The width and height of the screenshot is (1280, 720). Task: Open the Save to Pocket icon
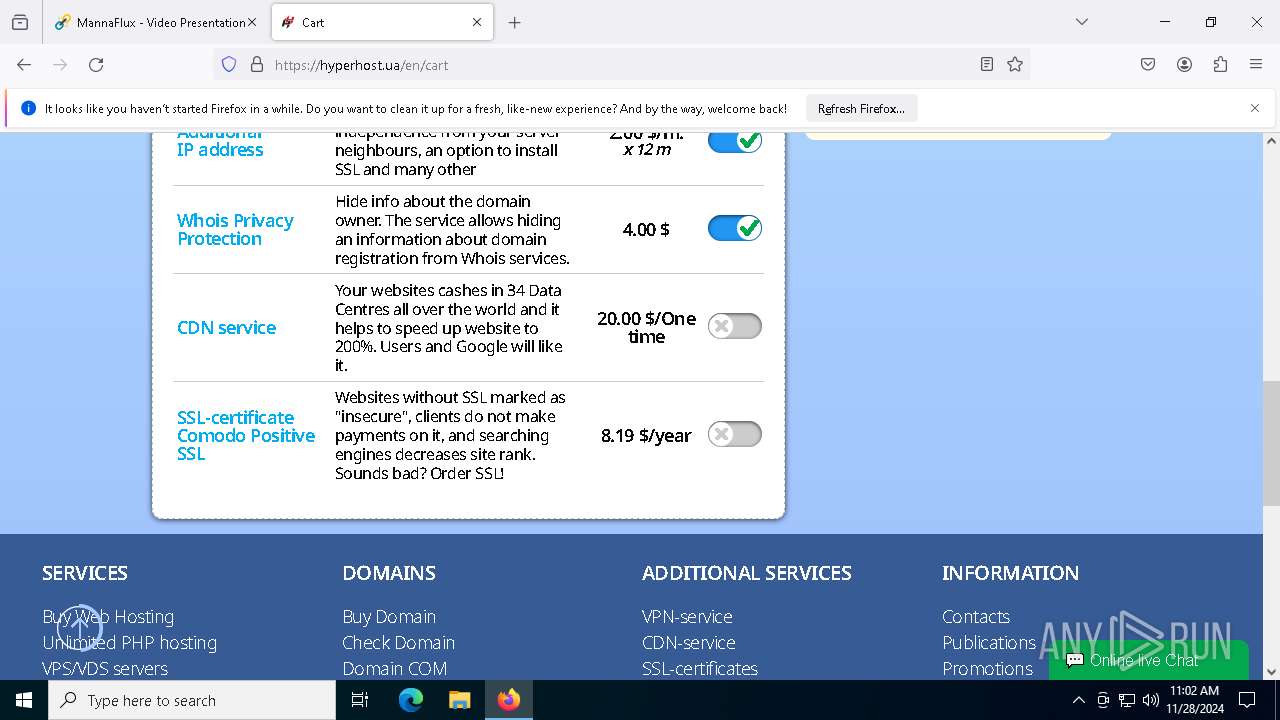tap(1148, 64)
